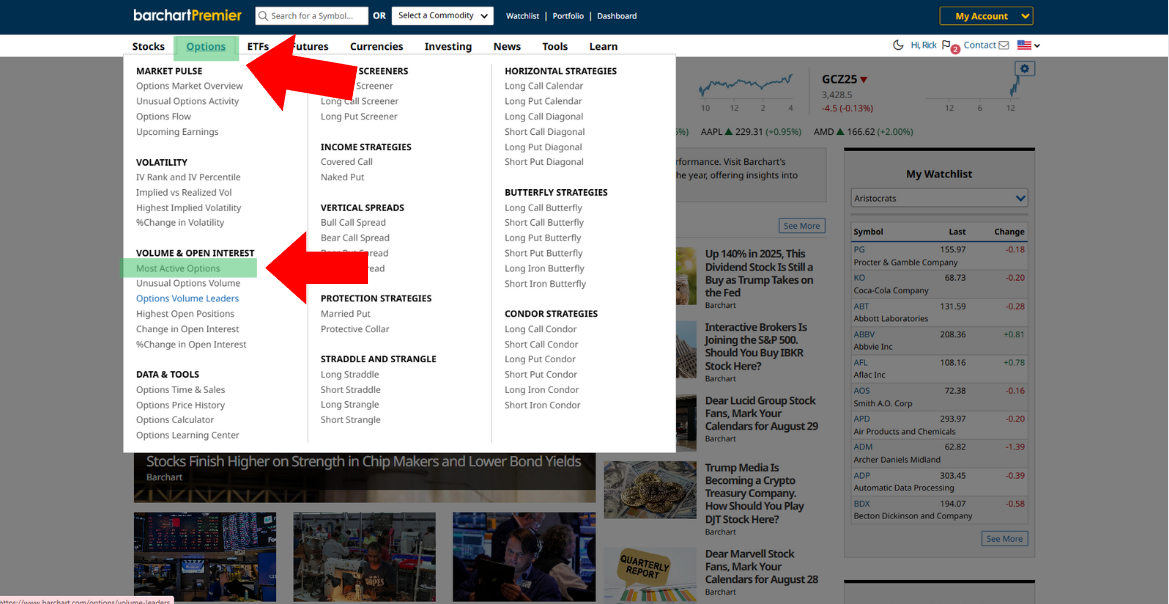Select Long Iron Butterfly
Viewport: 1169px width, 604px height.
tap(544, 268)
